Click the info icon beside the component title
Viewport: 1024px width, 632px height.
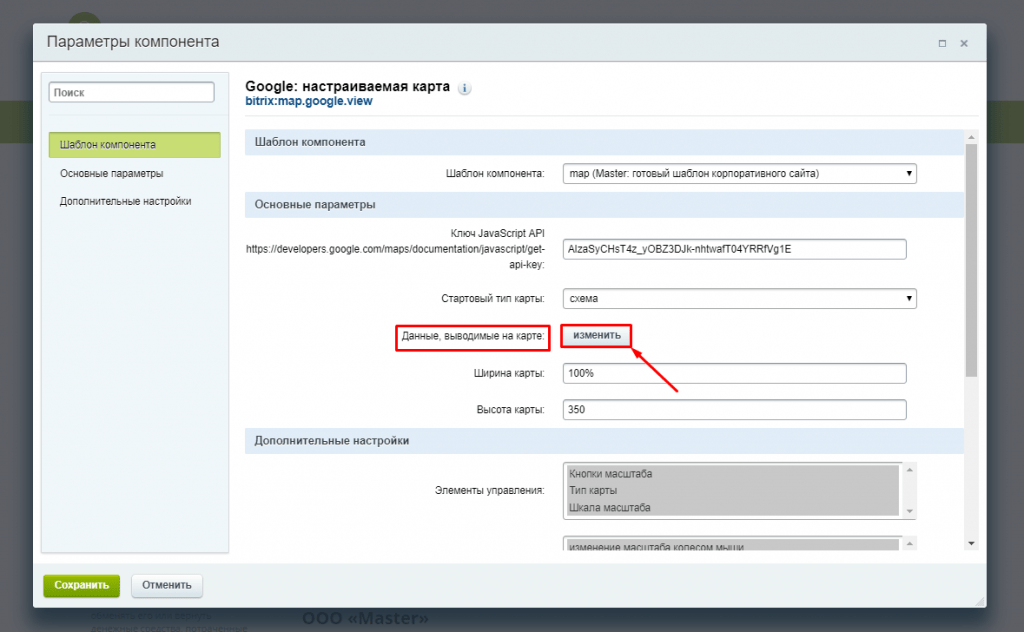465,88
